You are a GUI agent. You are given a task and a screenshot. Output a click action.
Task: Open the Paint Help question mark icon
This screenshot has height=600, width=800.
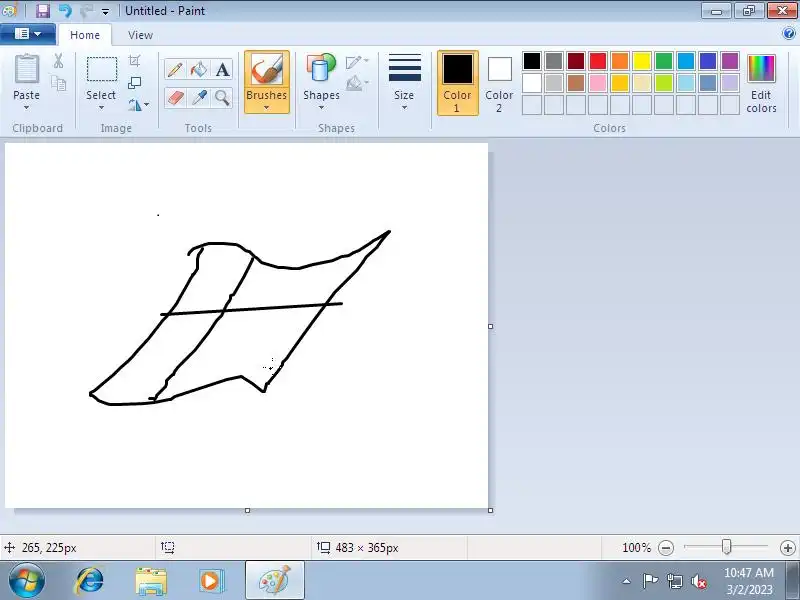788,34
